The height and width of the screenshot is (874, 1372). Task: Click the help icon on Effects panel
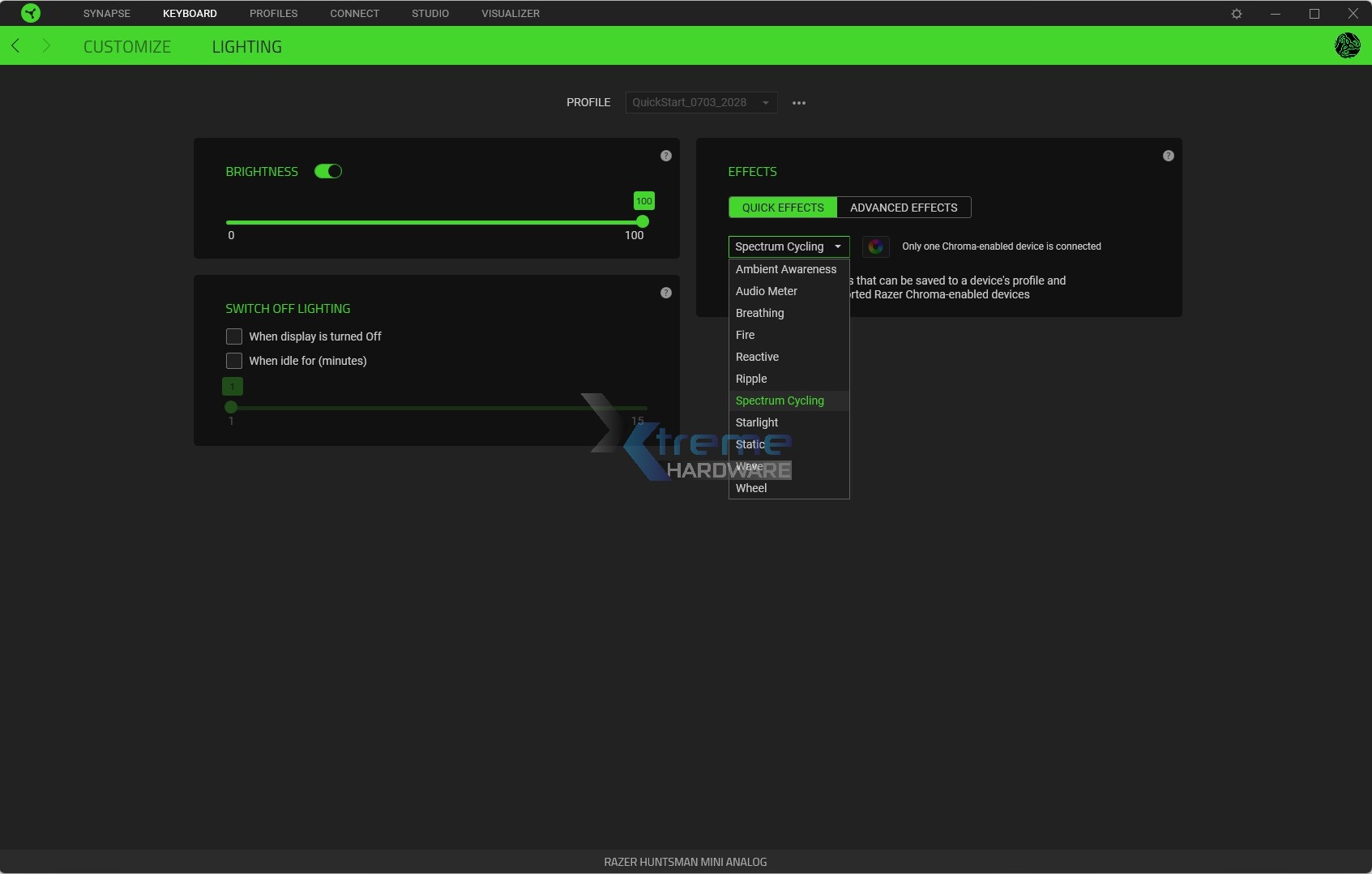[1168, 156]
